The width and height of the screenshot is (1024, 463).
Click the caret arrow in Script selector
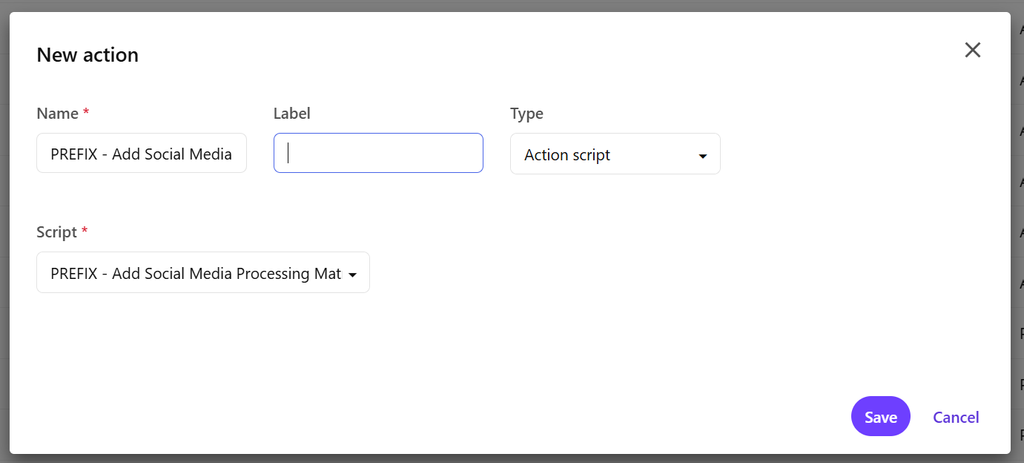click(353, 274)
